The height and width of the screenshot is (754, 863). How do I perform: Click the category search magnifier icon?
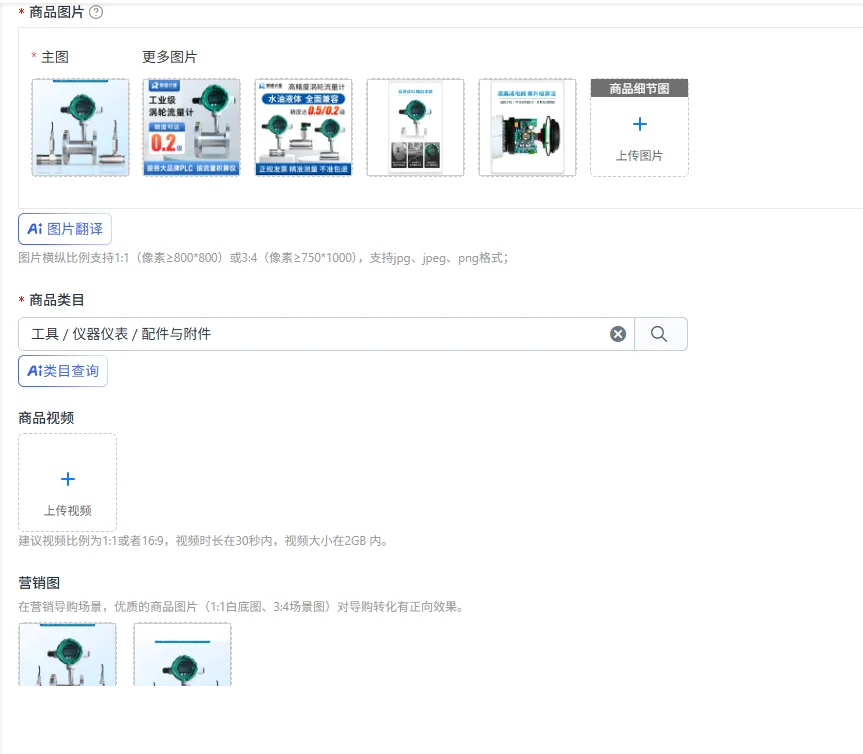point(659,334)
